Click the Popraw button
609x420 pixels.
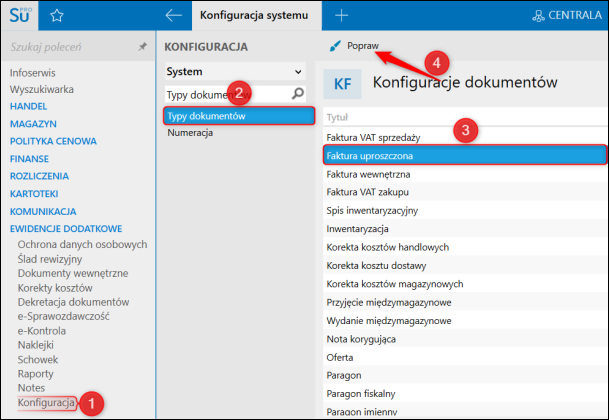pyautogui.click(x=354, y=46)
